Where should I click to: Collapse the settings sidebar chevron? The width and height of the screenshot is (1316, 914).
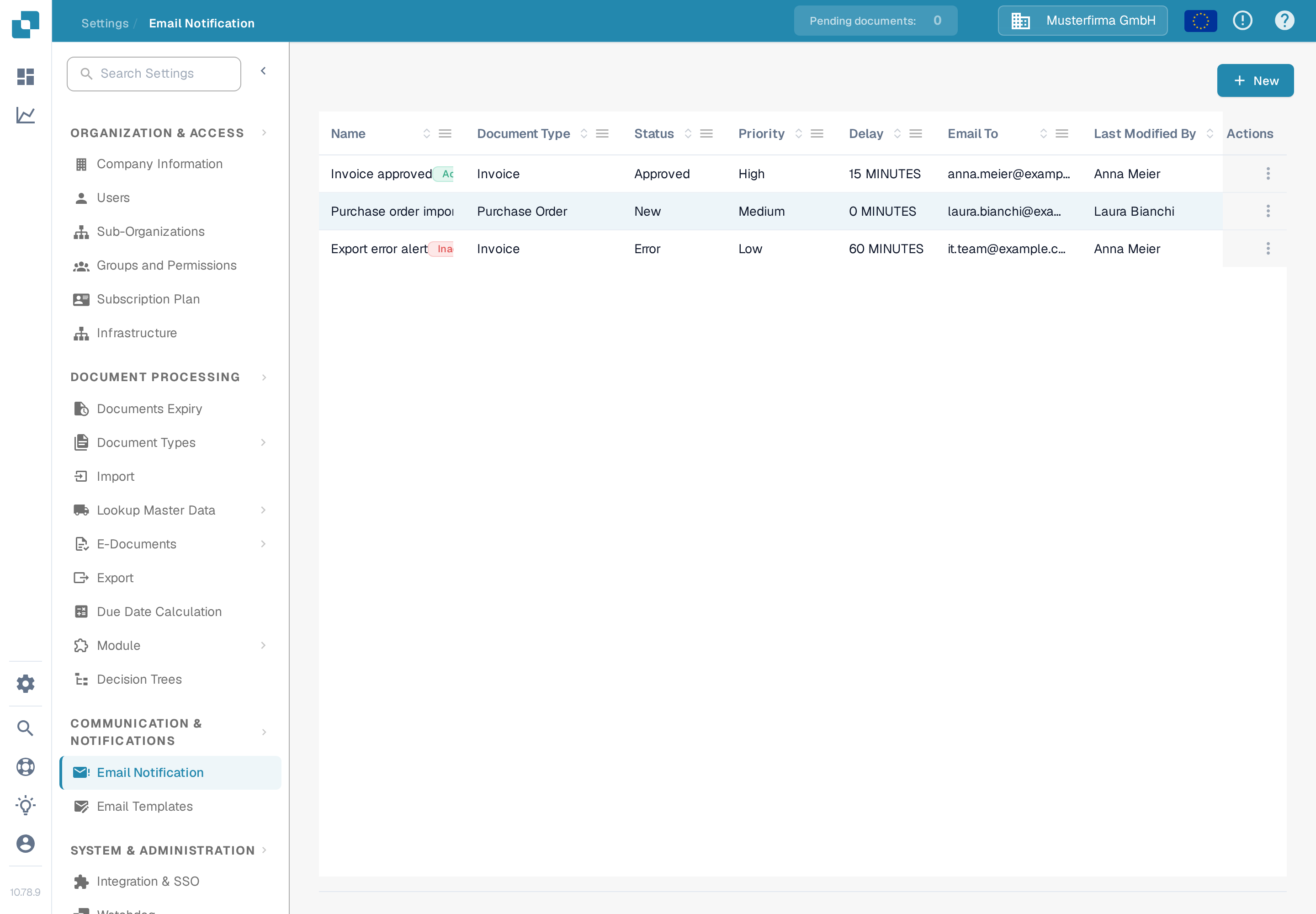coord(264,71)
